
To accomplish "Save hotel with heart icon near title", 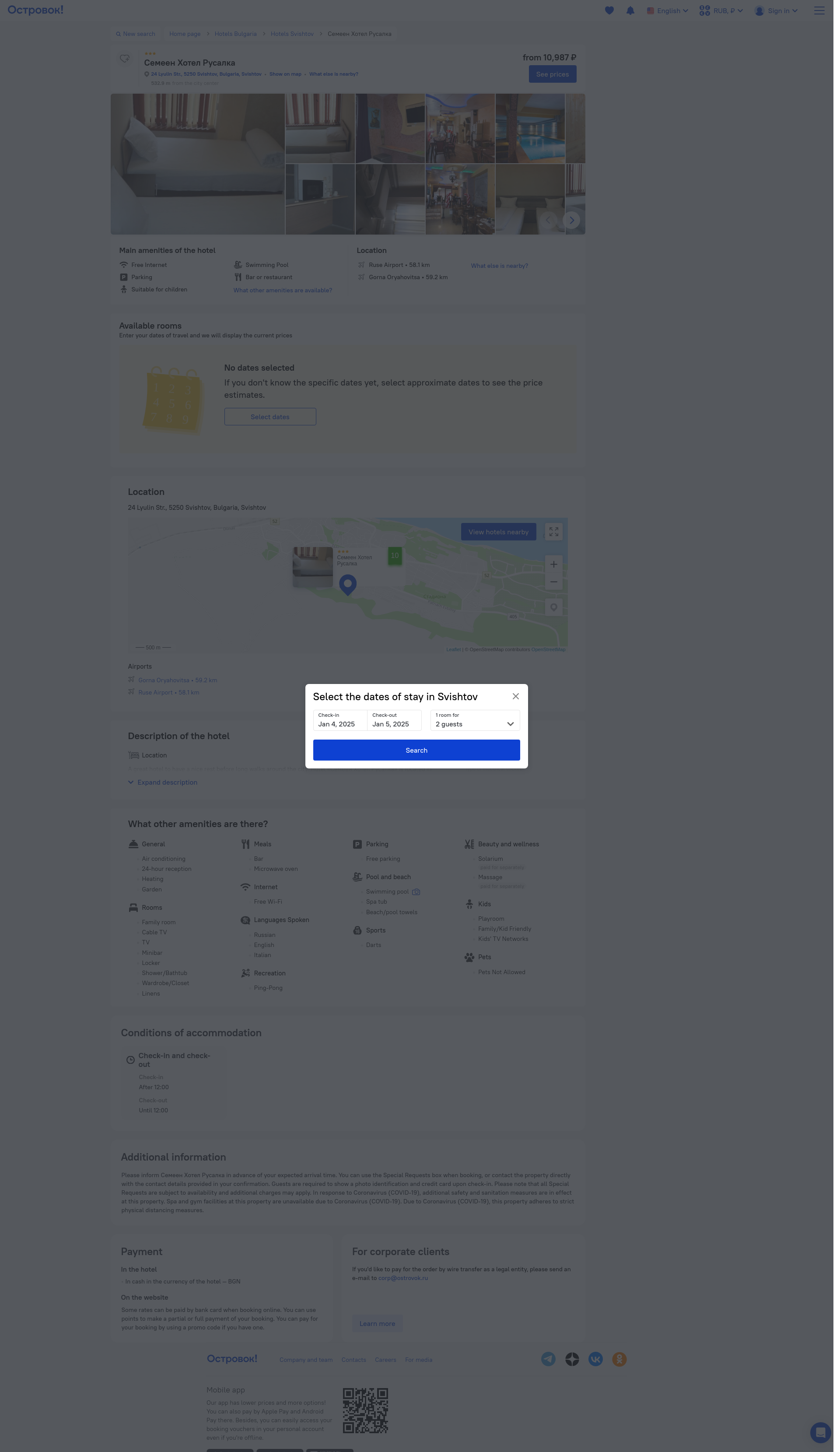I will click(x=124, y=59).
